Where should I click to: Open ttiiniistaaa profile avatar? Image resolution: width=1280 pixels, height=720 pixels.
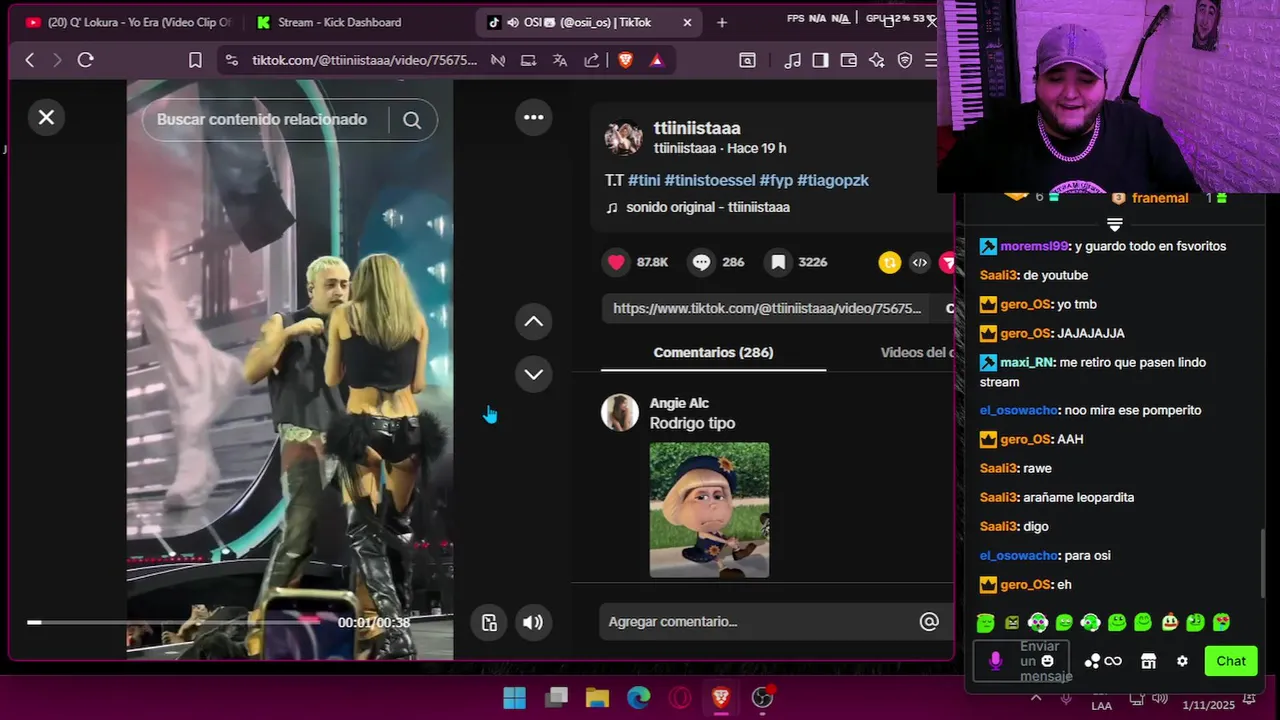tap(623, 138)
